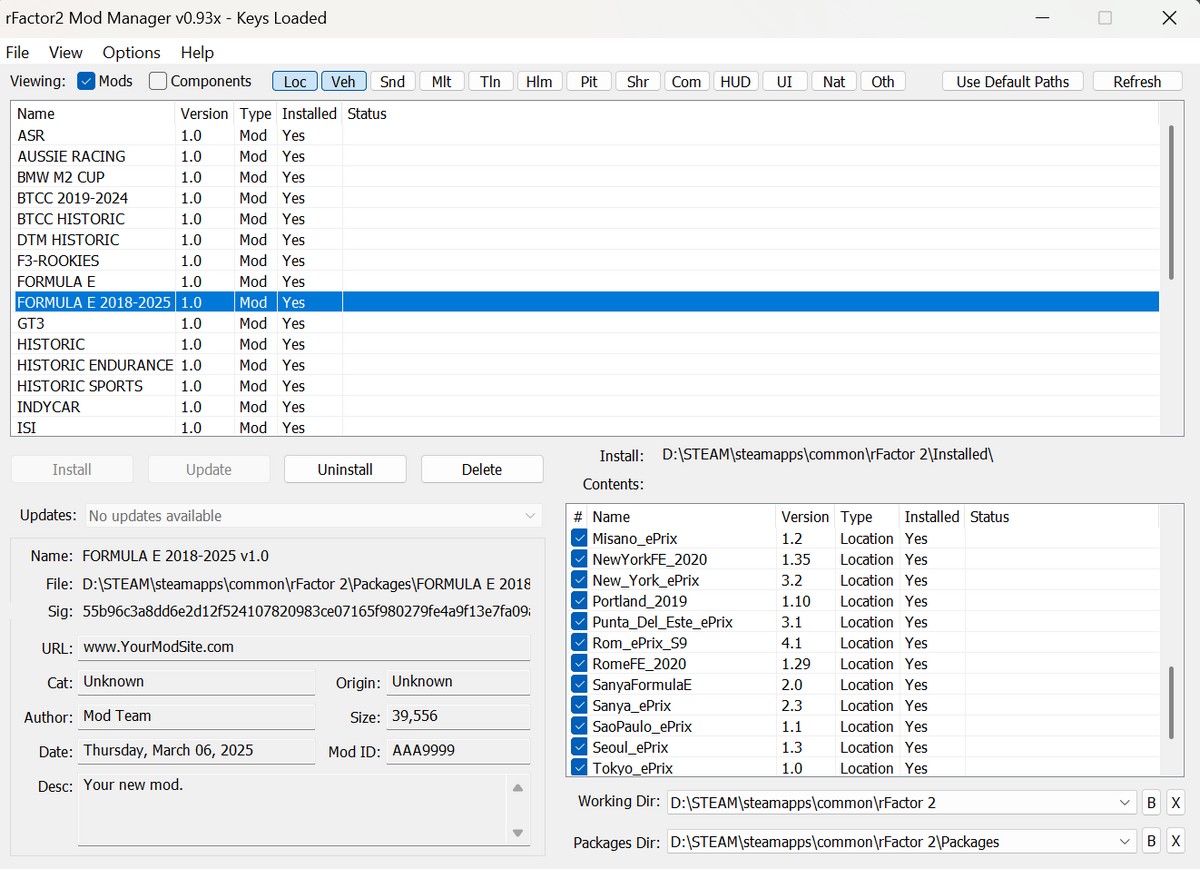The width and height of the screenshot is (1200, 869).
Task: Click the Desc box down arrow
Action: [x=518, y=833]
